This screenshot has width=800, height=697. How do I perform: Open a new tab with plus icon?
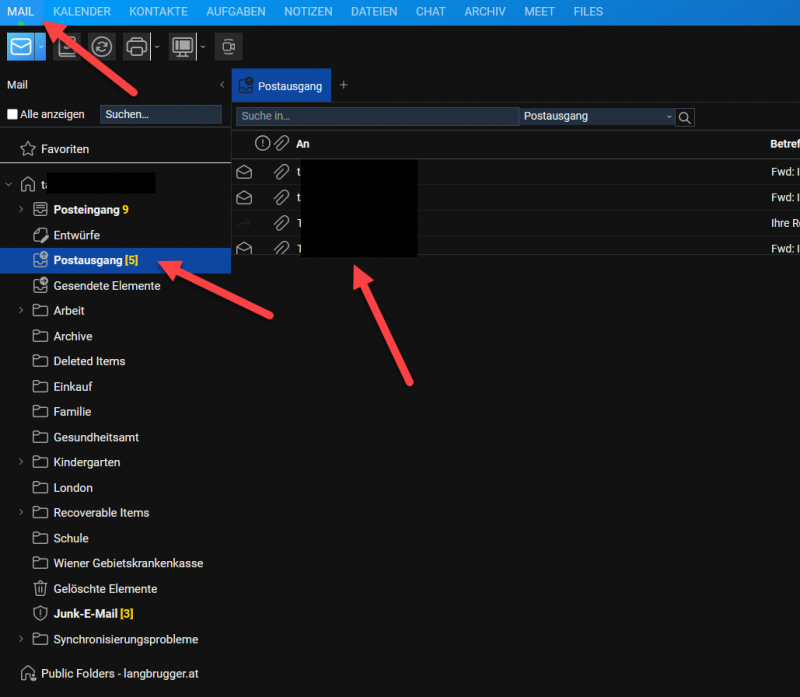tap(344, 85)
